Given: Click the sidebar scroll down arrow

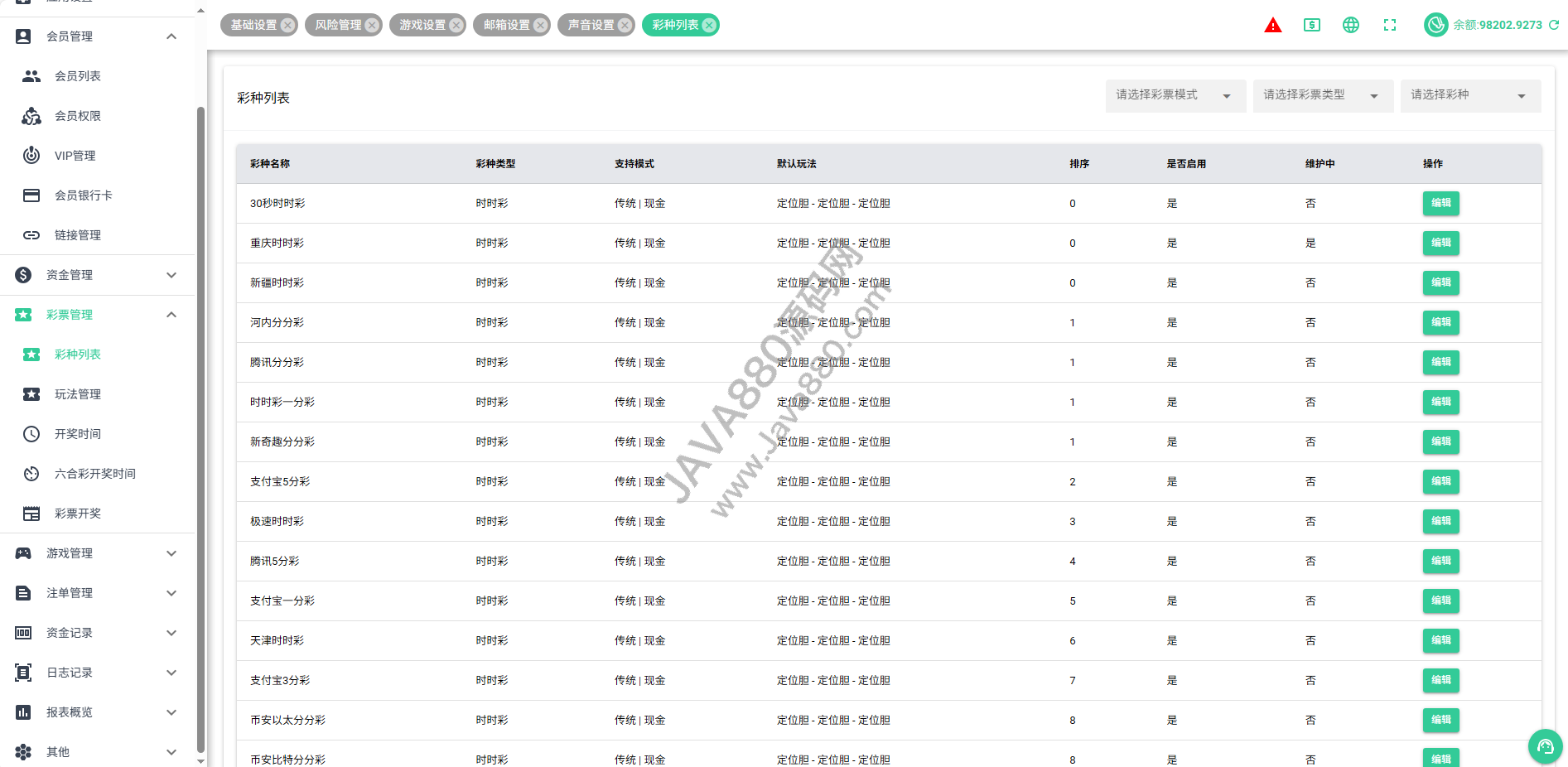Looking at the screenshot, I should click(200, 760).
